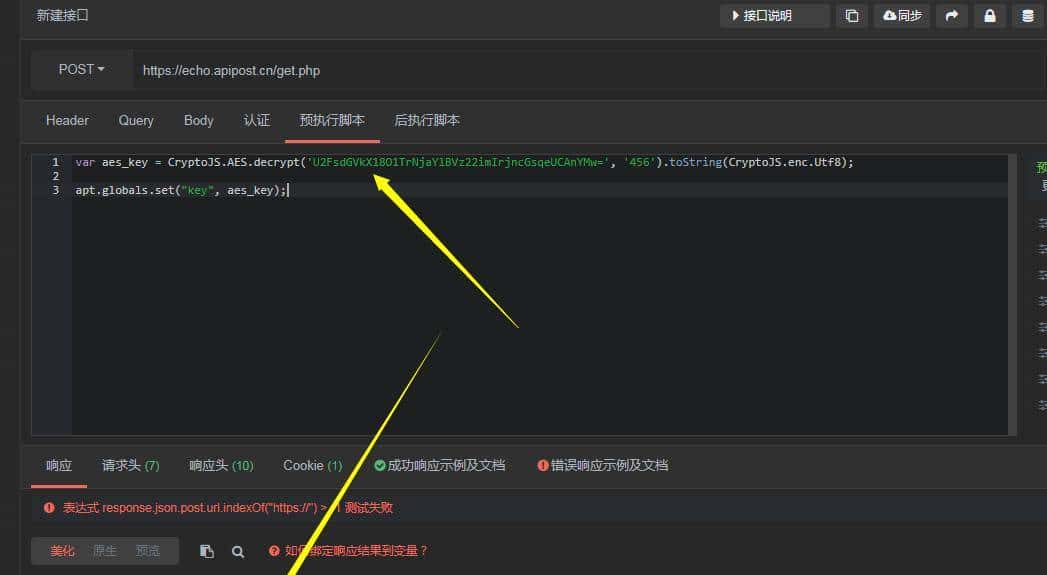
Task: Click the search response magnifier icon
Action: 238,552
